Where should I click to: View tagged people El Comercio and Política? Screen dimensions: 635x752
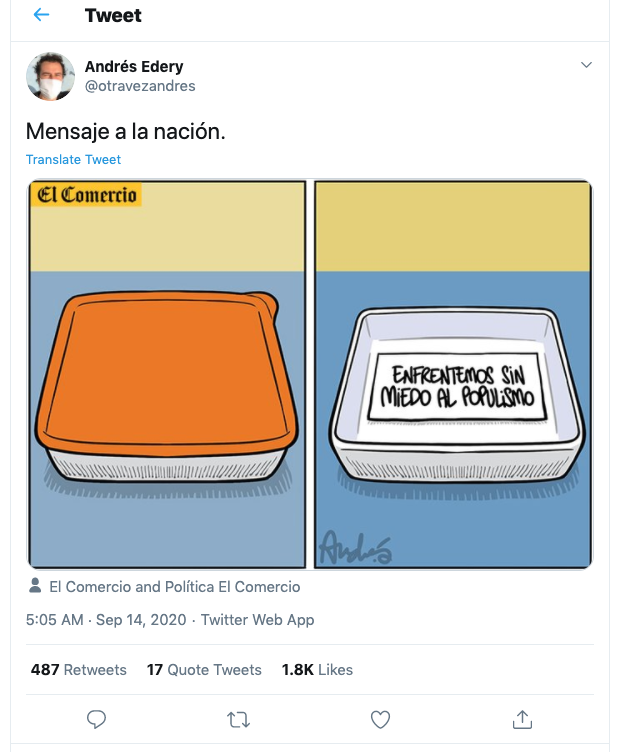pyautogui.click(x=175, y=587)
